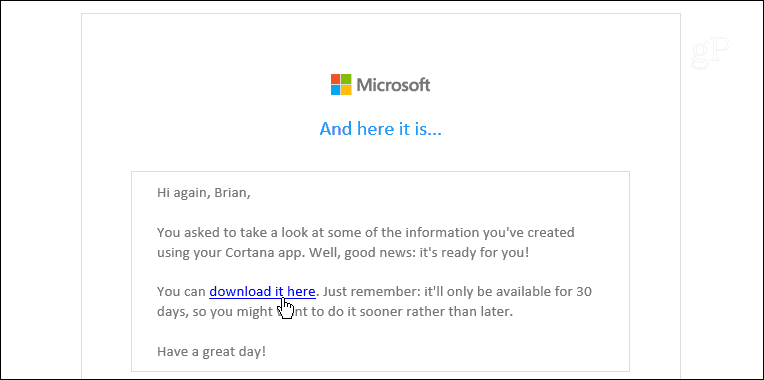Select the 'And here it is...' heading
764x380 pixels.
coord(381,129)
